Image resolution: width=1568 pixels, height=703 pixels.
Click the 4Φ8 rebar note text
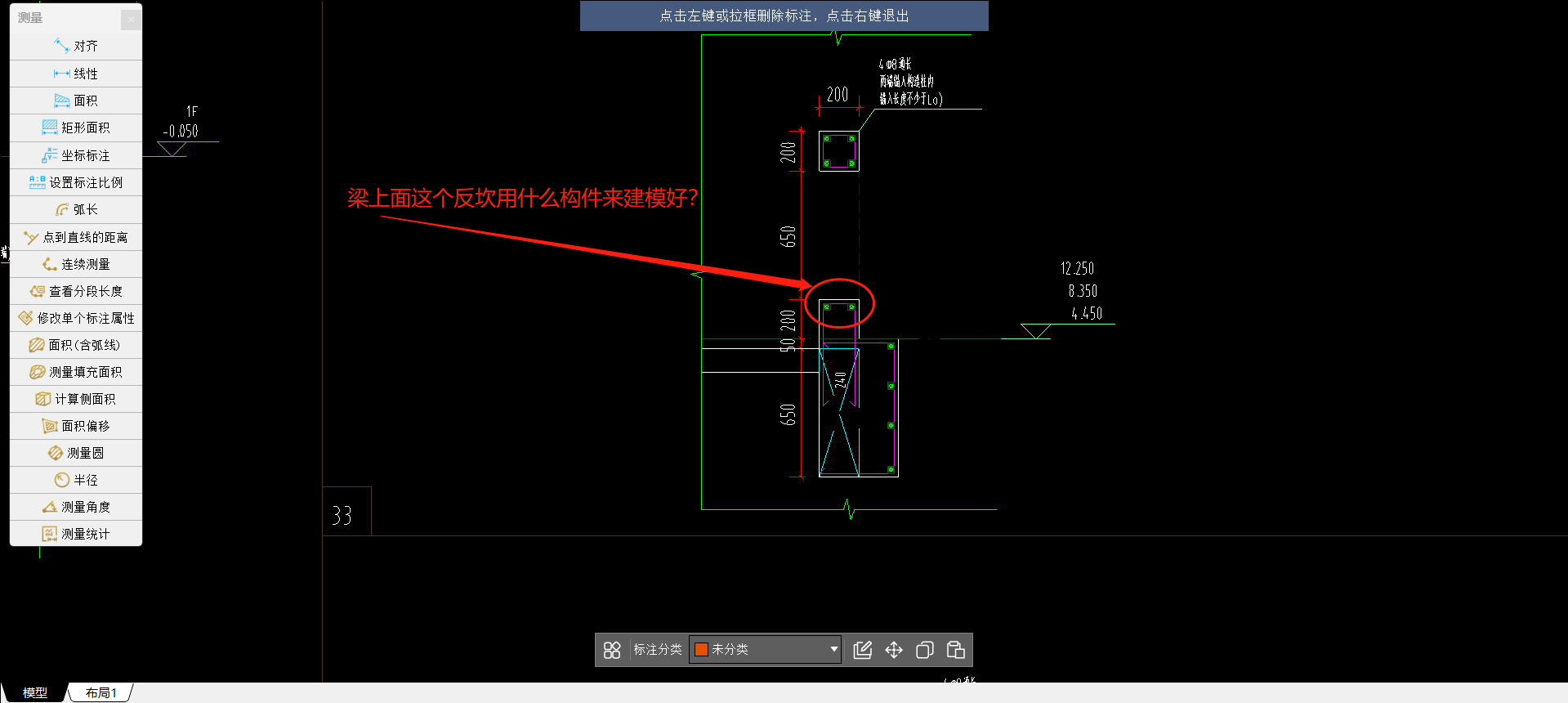coord(895,64)
